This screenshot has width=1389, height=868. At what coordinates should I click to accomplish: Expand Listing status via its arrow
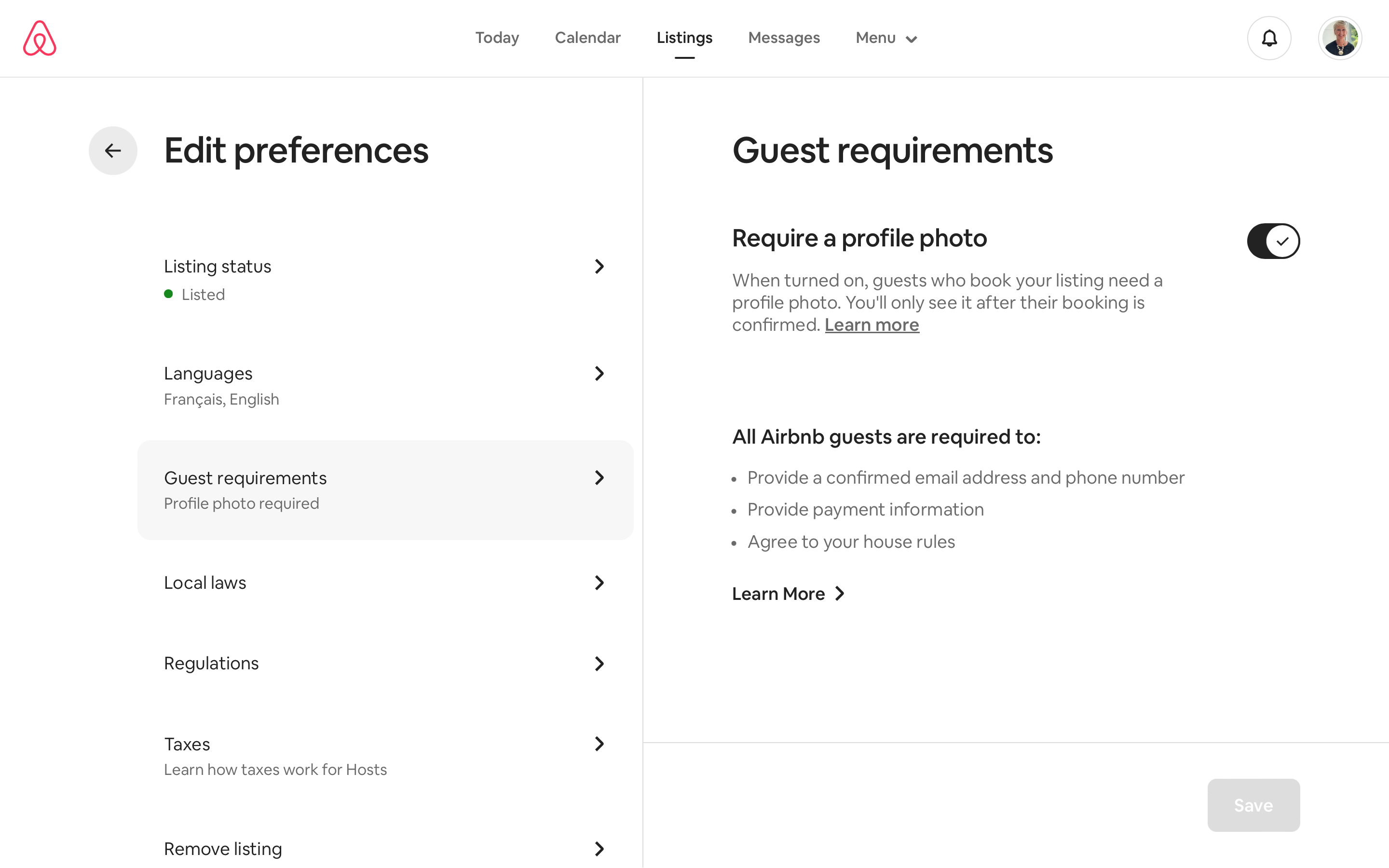coord(600,266)
